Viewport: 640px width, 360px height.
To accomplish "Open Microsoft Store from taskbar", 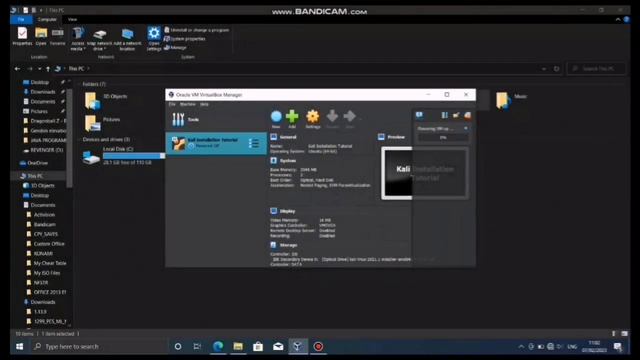I will [258, 347].
